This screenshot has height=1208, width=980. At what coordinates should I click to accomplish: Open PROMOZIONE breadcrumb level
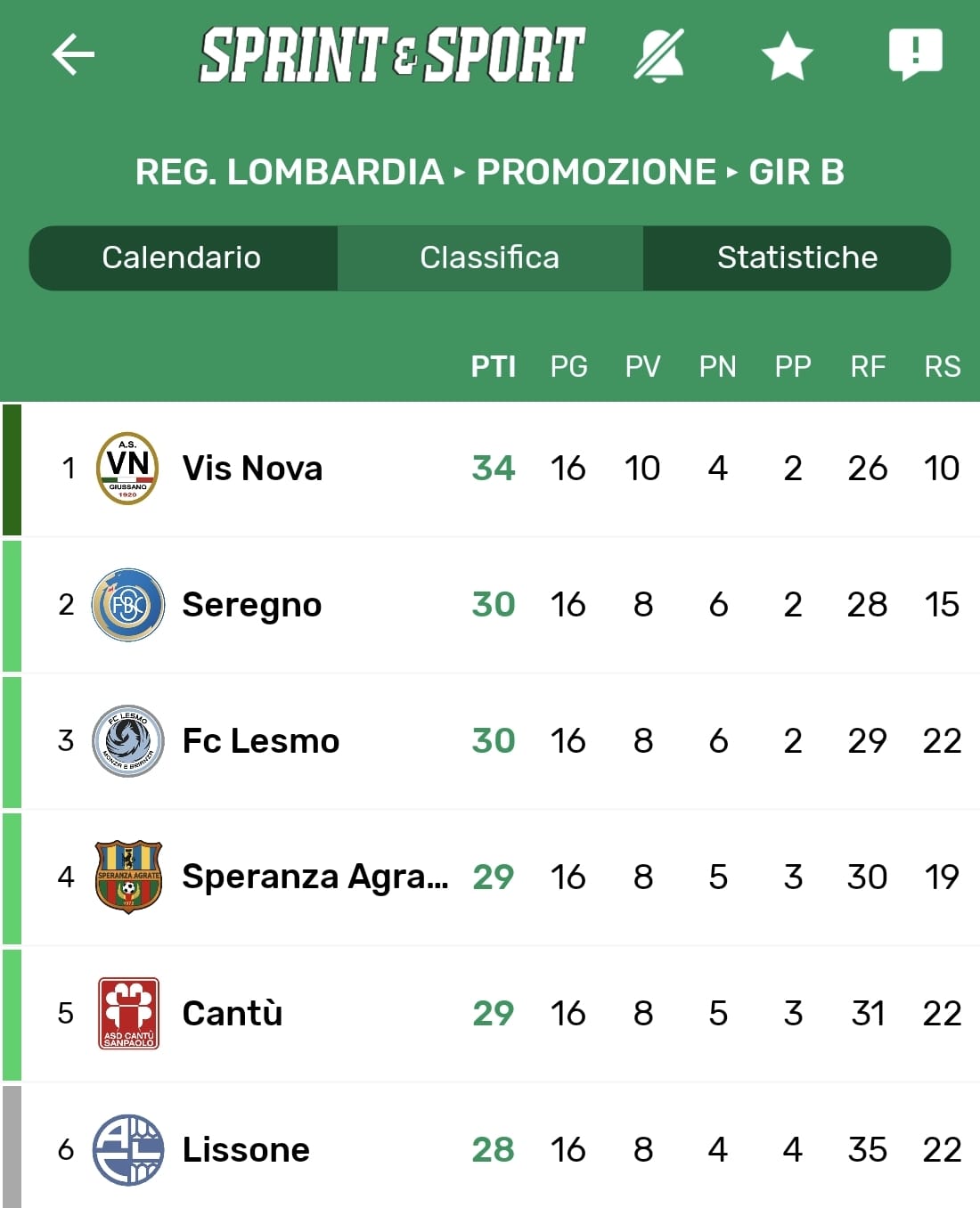coord(596,172)
